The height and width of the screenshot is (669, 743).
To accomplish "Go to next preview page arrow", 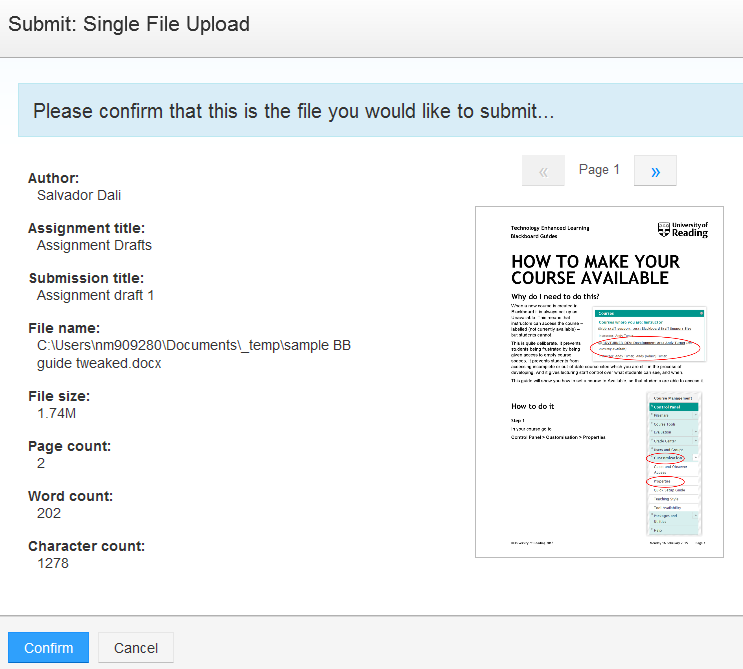I will pos(655,171).
